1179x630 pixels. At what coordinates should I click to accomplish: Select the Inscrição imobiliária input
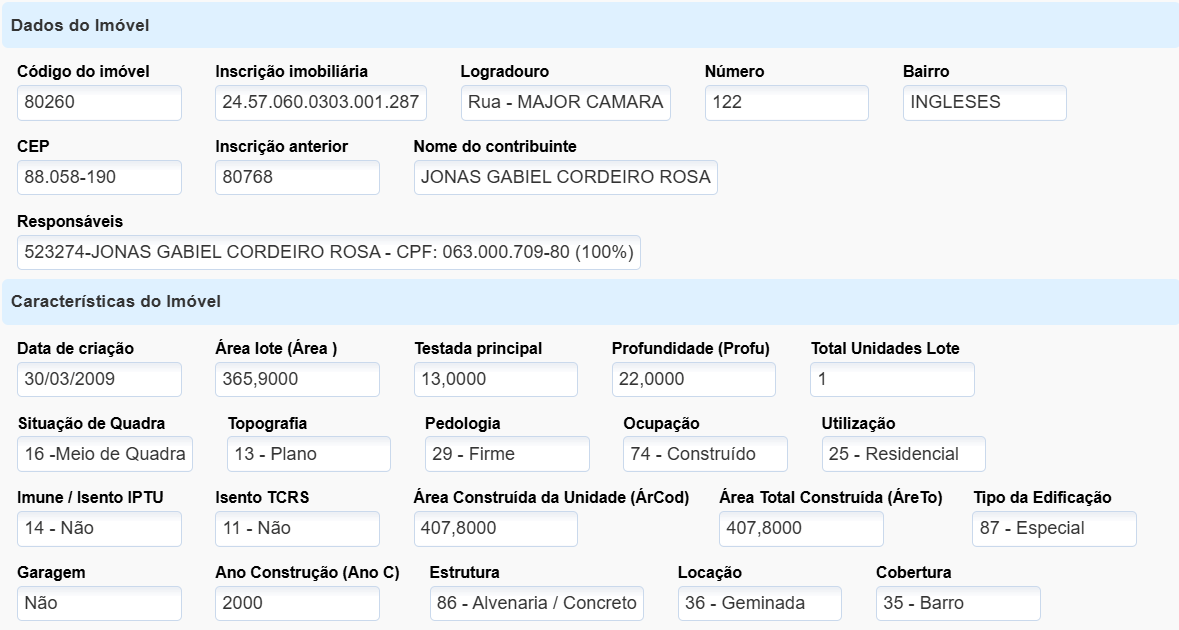coord(321,102)
